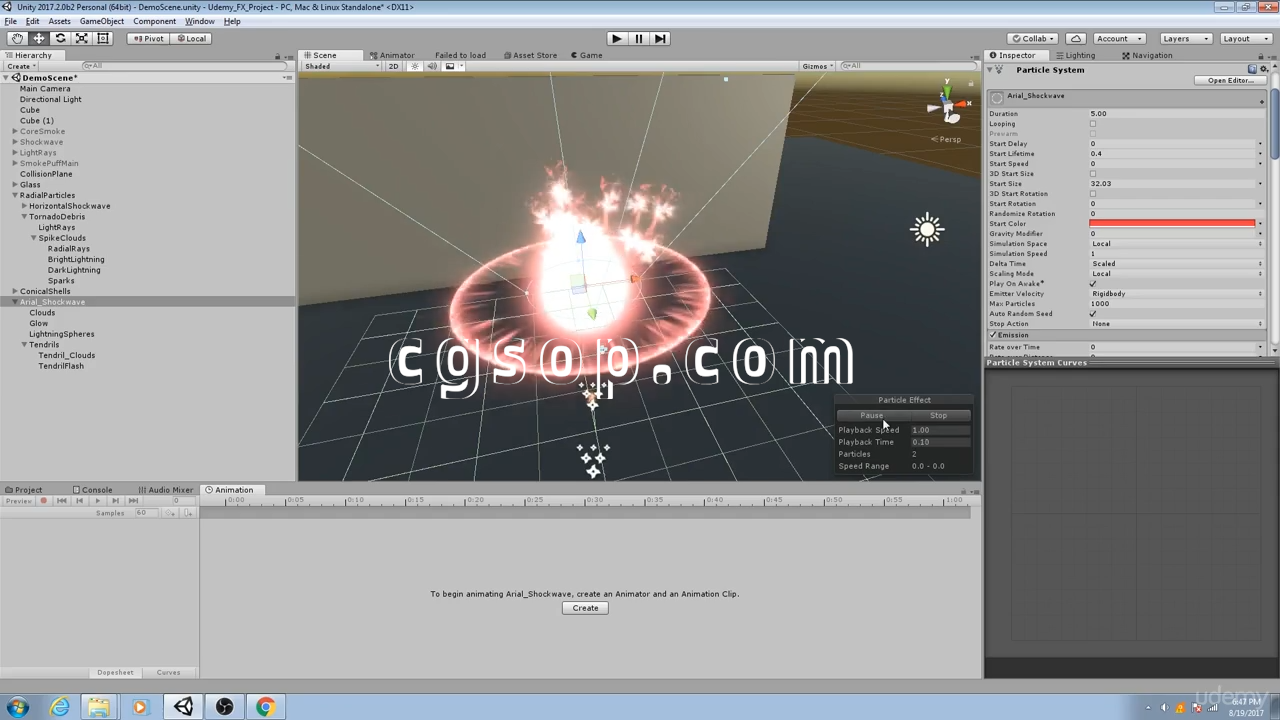Go to last keyframe in Animation window
The height and width of the screenshot is (720, 1280).
click(x=133, y=501)
